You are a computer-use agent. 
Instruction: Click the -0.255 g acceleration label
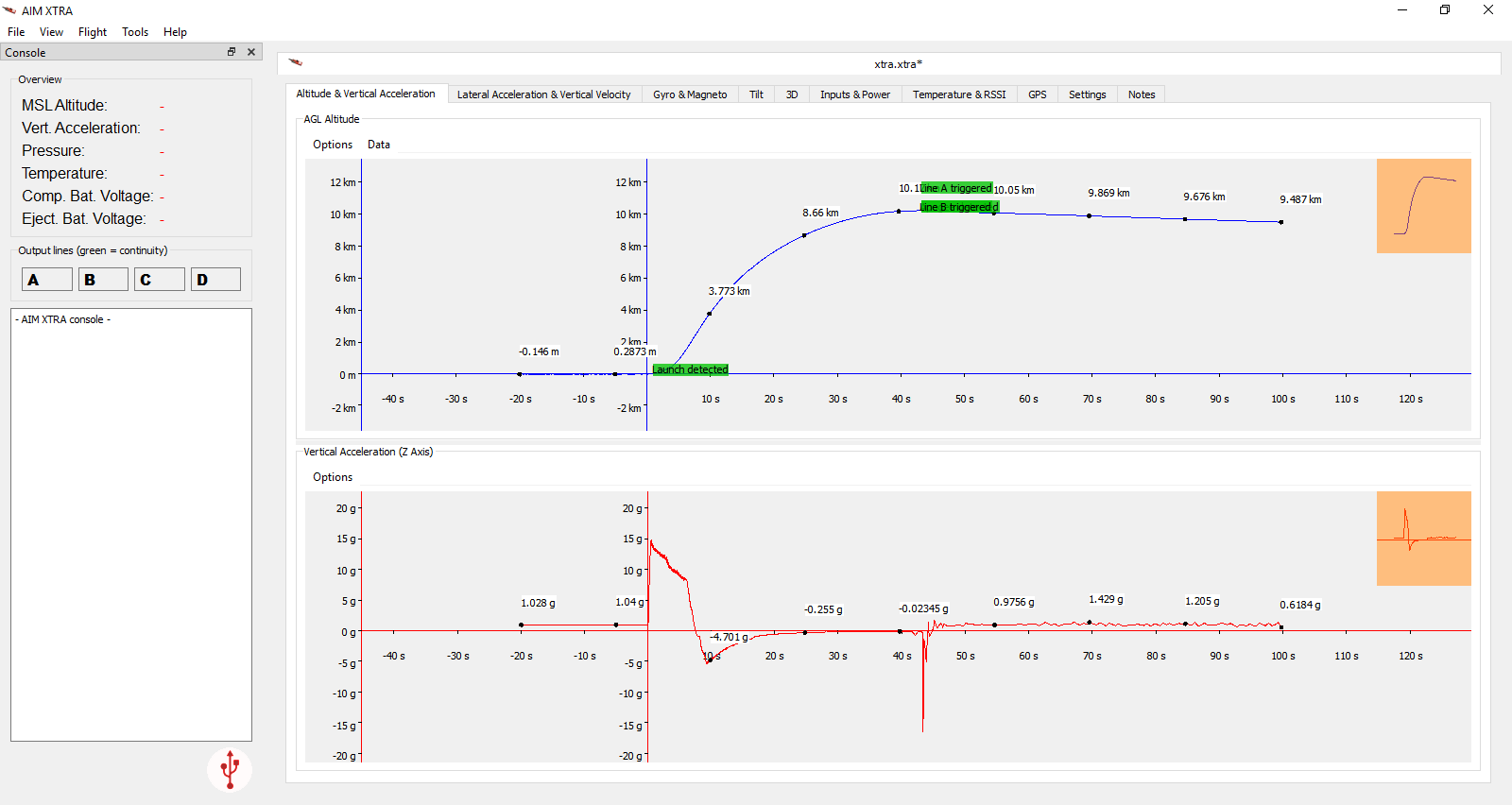click(x=823, y=609)
